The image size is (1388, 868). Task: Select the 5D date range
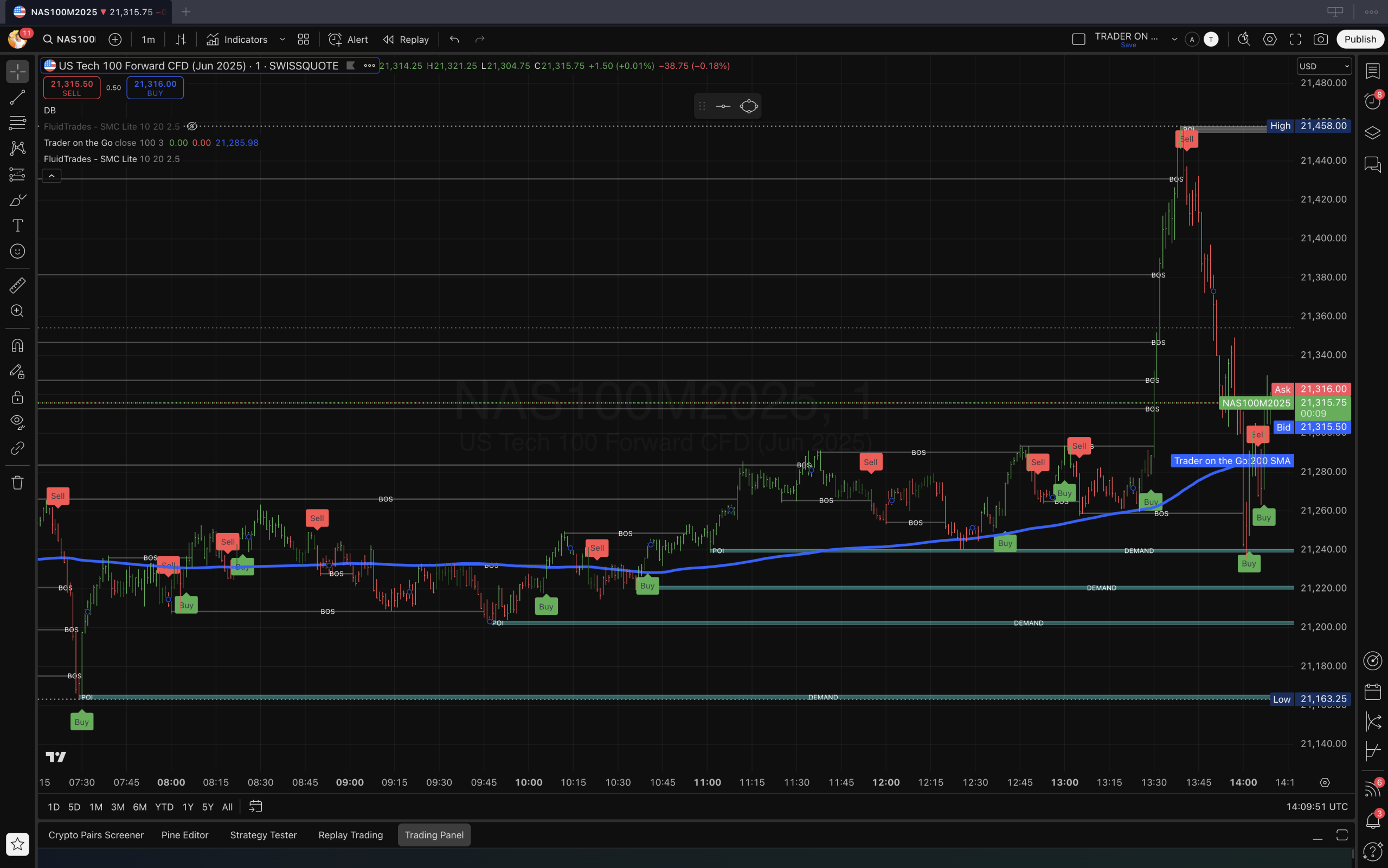(x=74, y=807)
